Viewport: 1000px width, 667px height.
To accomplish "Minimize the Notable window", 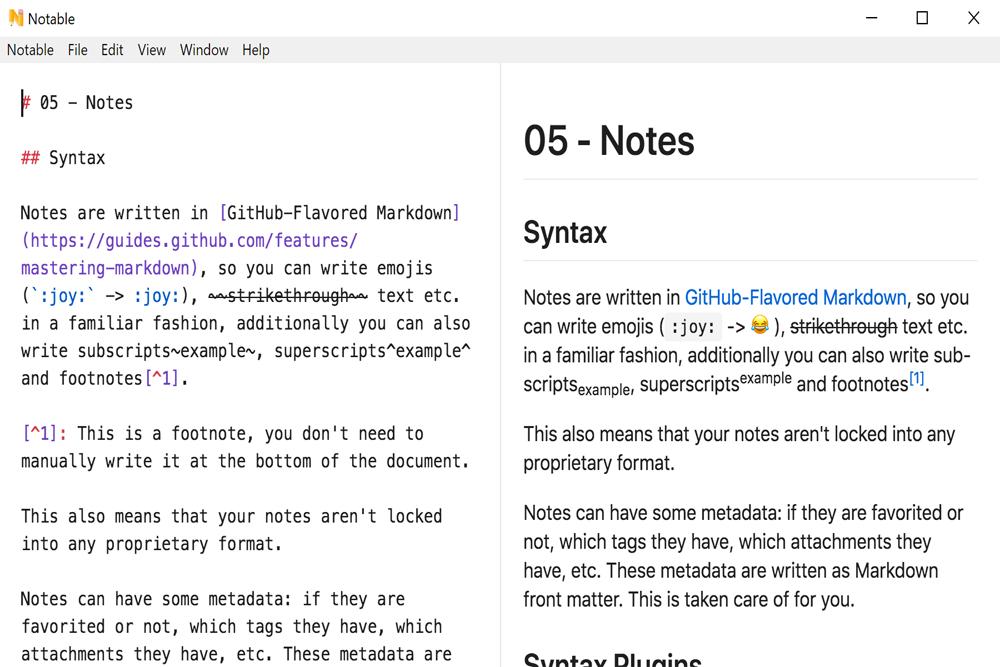I will pos(871,18).
